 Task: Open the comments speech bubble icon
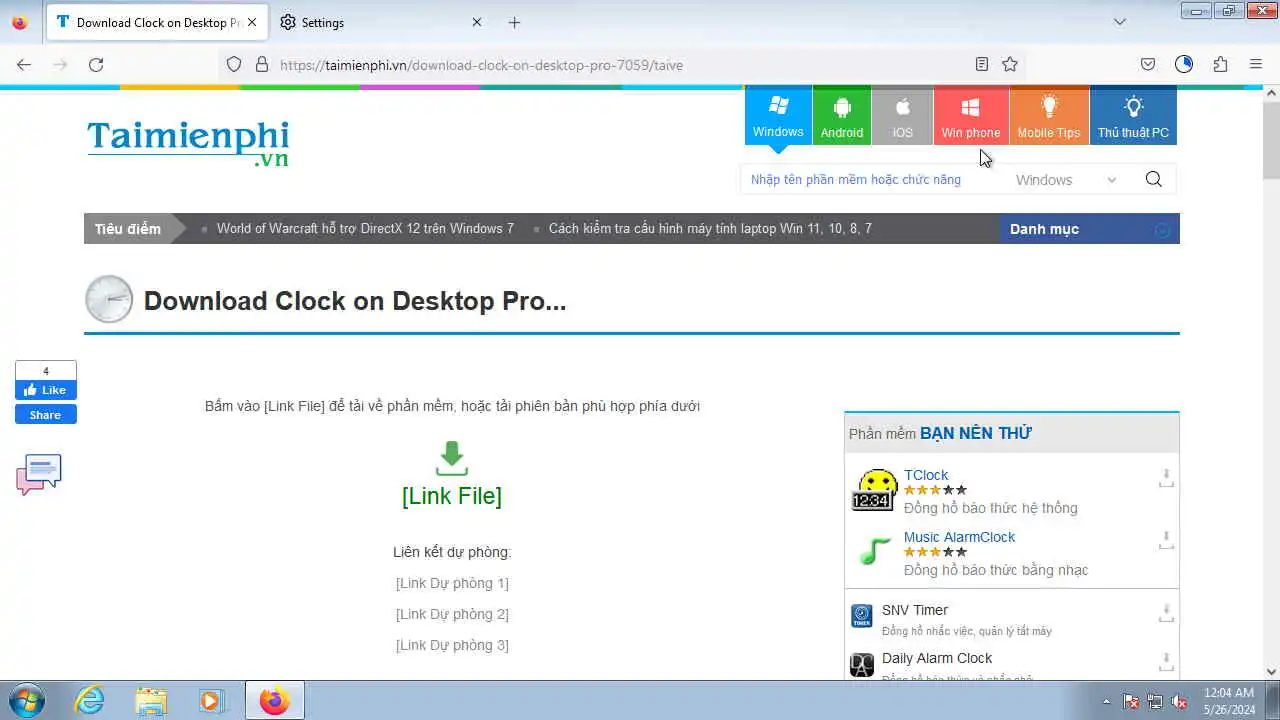click(x=39, y=474)
